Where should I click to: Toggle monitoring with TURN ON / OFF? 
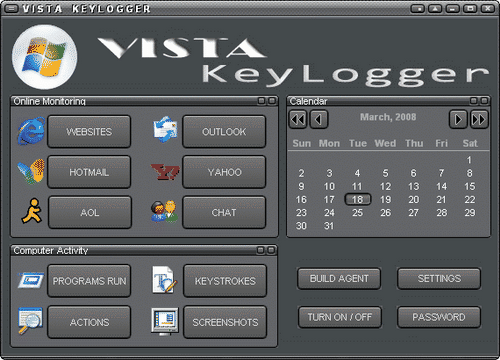pos(340,317)
